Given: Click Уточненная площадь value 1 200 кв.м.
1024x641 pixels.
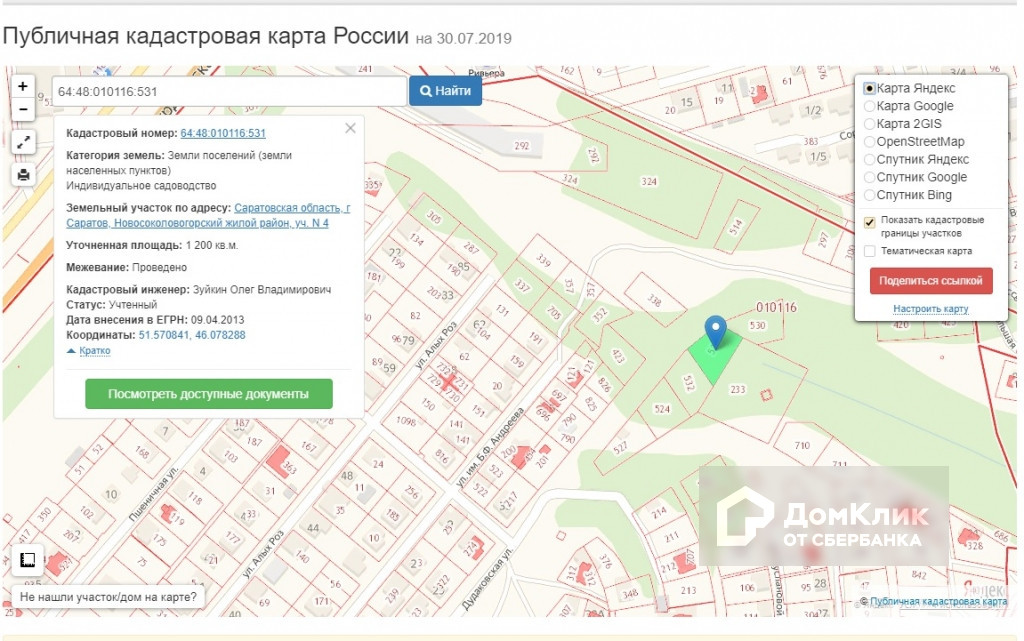Looking at the screenshot, I should pyautogui.click(x=212, y=245).
